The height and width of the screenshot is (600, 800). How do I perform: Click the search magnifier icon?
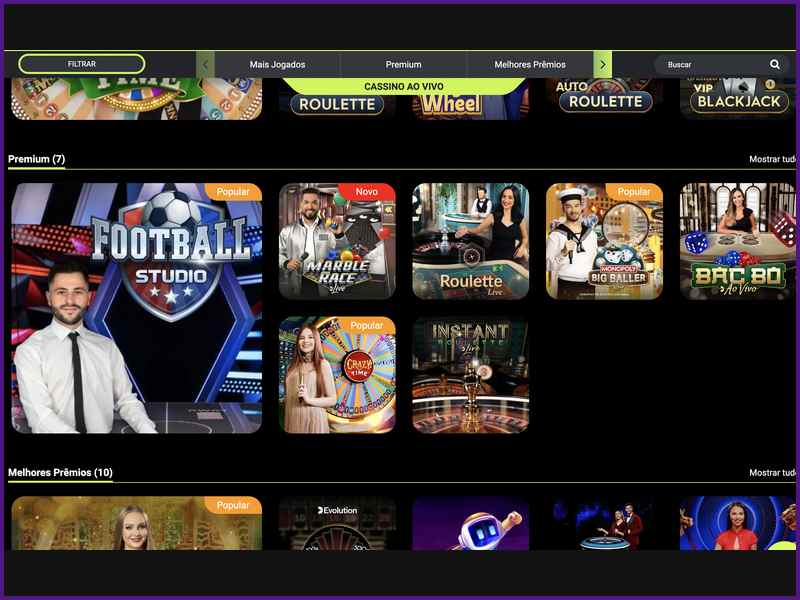click(x=774, y=64)
